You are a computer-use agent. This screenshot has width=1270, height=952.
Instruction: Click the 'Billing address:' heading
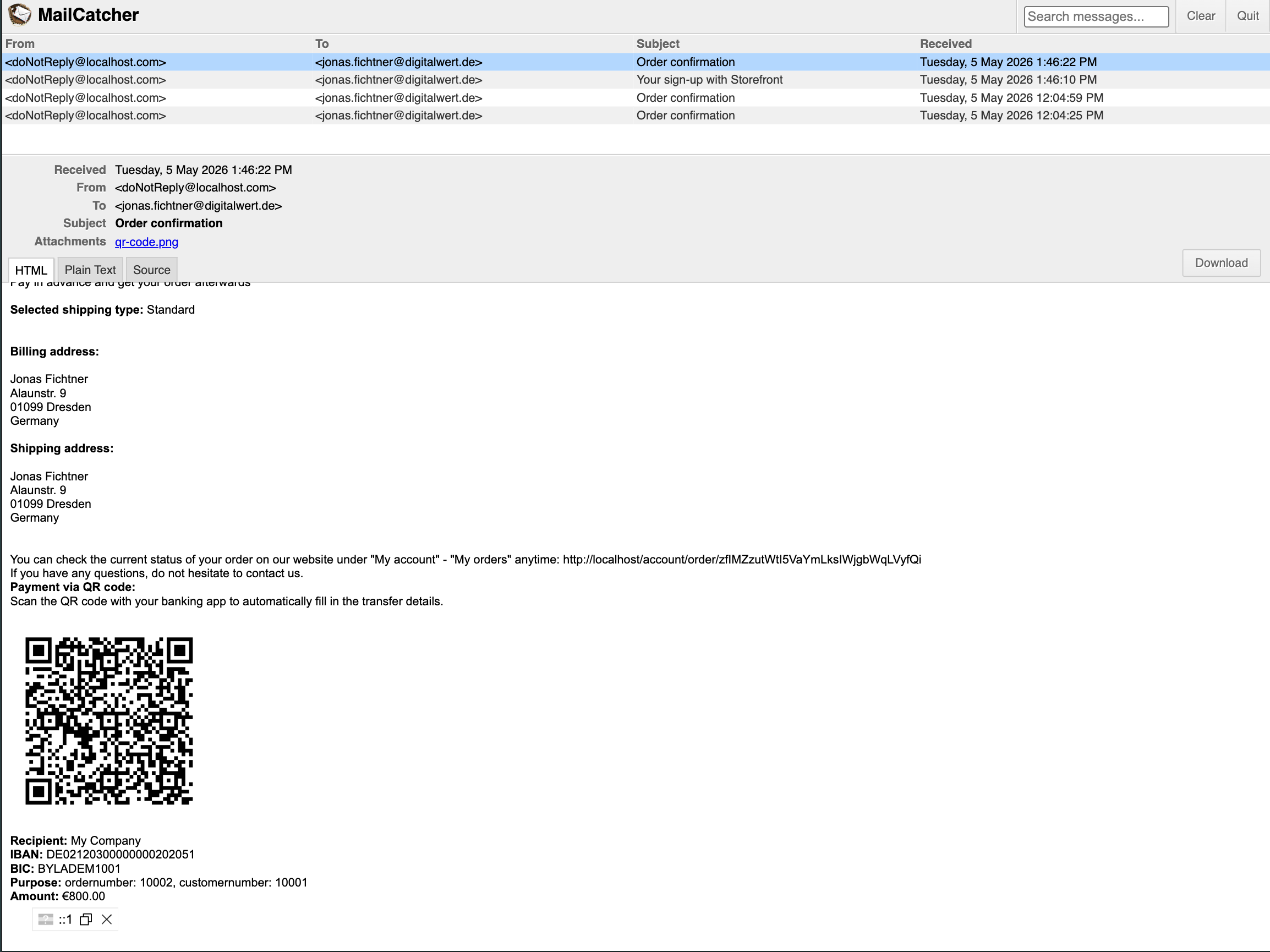point(54,352)
